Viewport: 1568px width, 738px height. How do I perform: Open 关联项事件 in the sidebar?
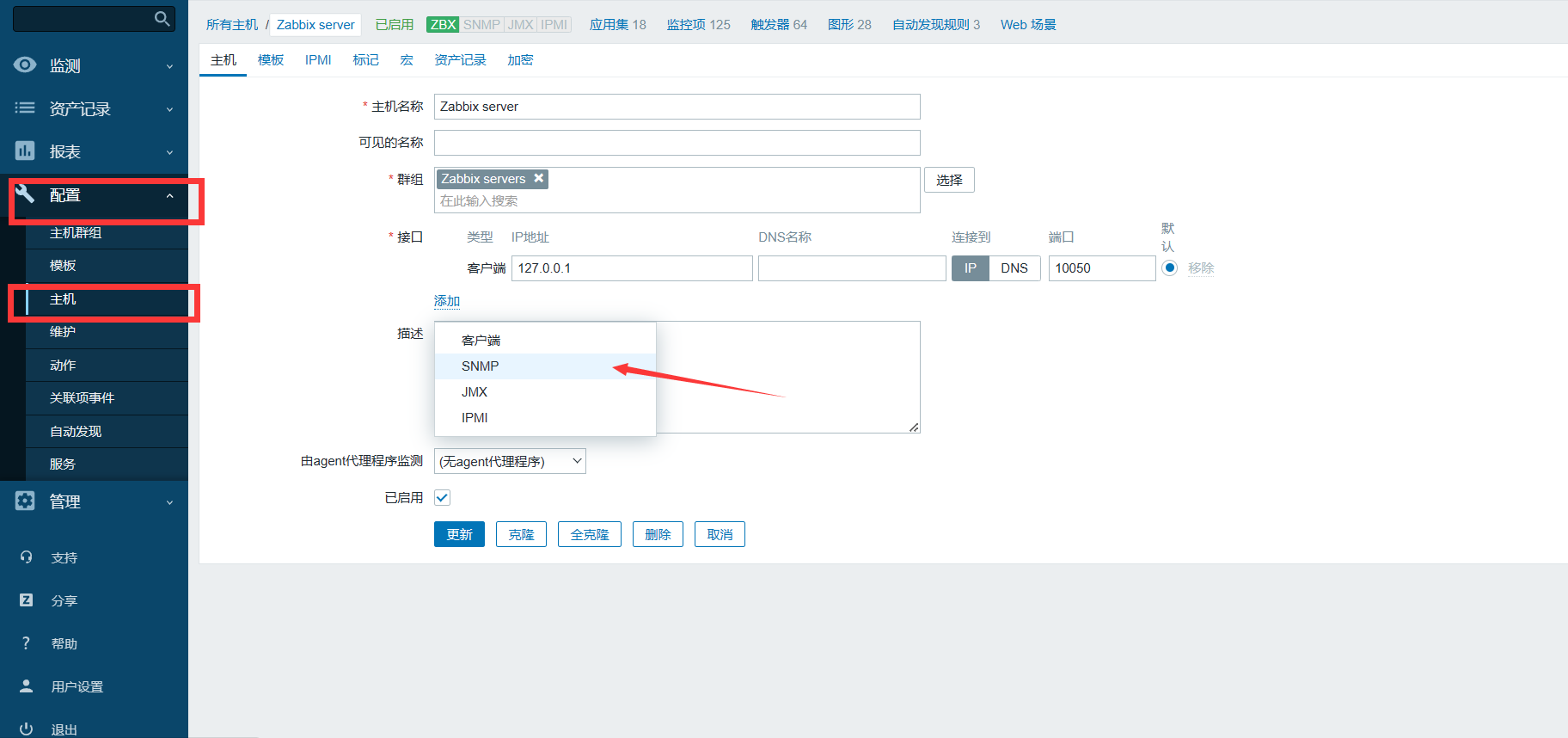pos(107,398)
